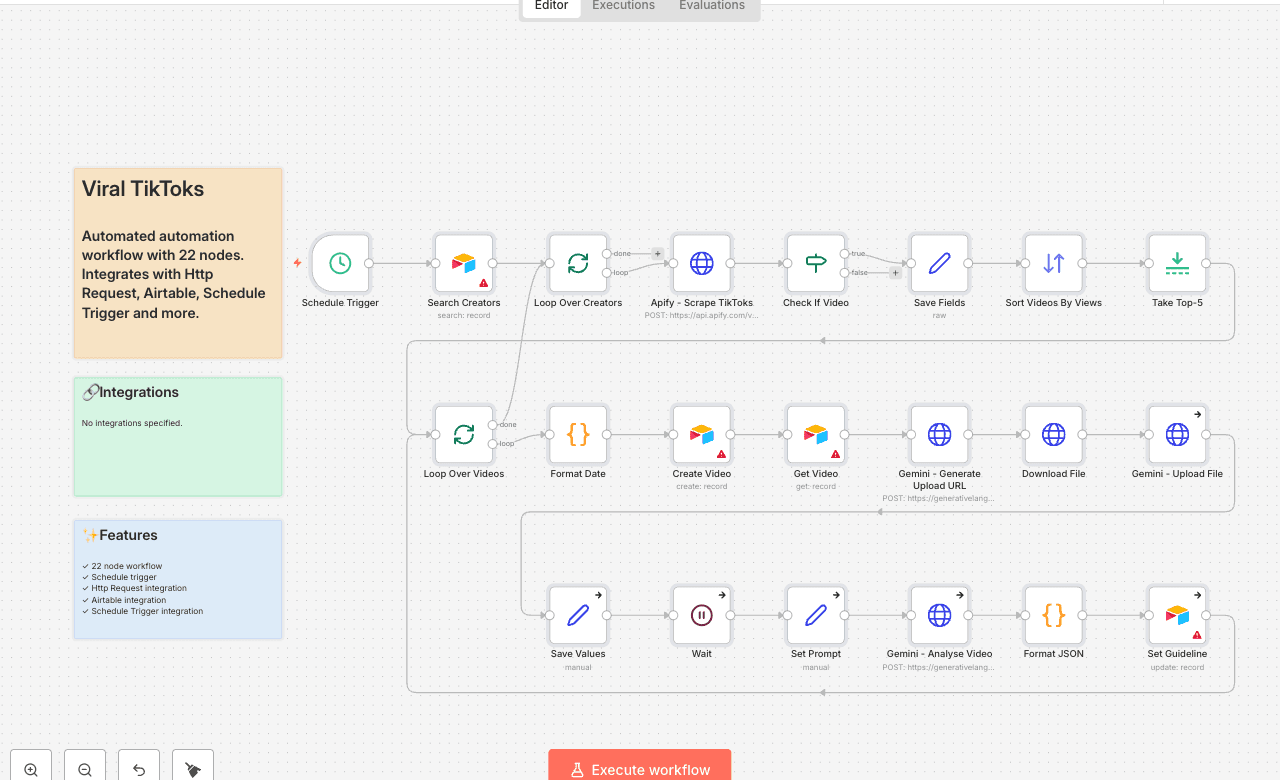
Task: Click the Wait node pause icon
Action: click(x=702, y=615)
